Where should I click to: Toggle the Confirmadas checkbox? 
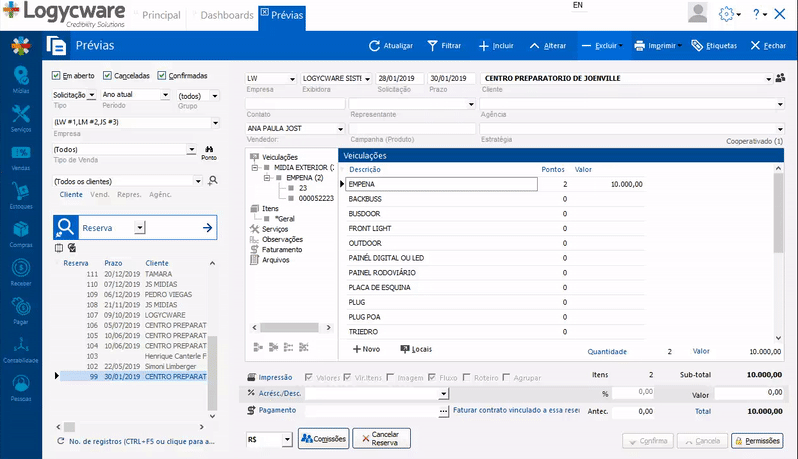click(162, 75)
